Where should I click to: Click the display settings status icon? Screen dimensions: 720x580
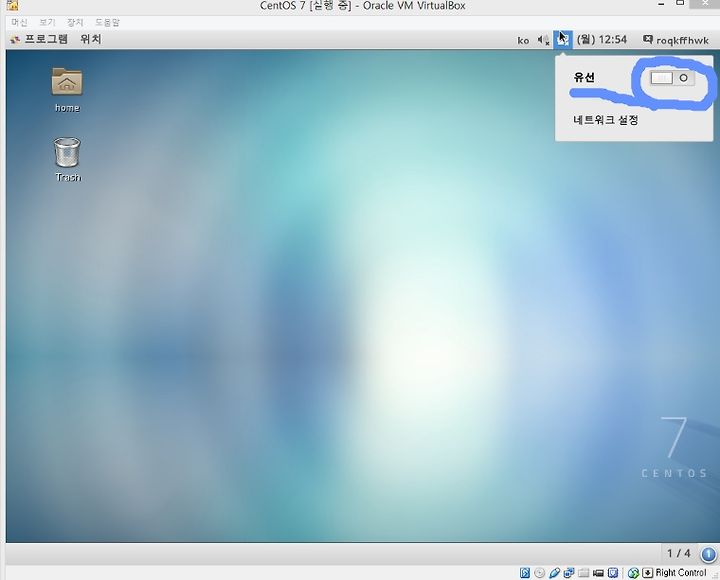point(613,573)
